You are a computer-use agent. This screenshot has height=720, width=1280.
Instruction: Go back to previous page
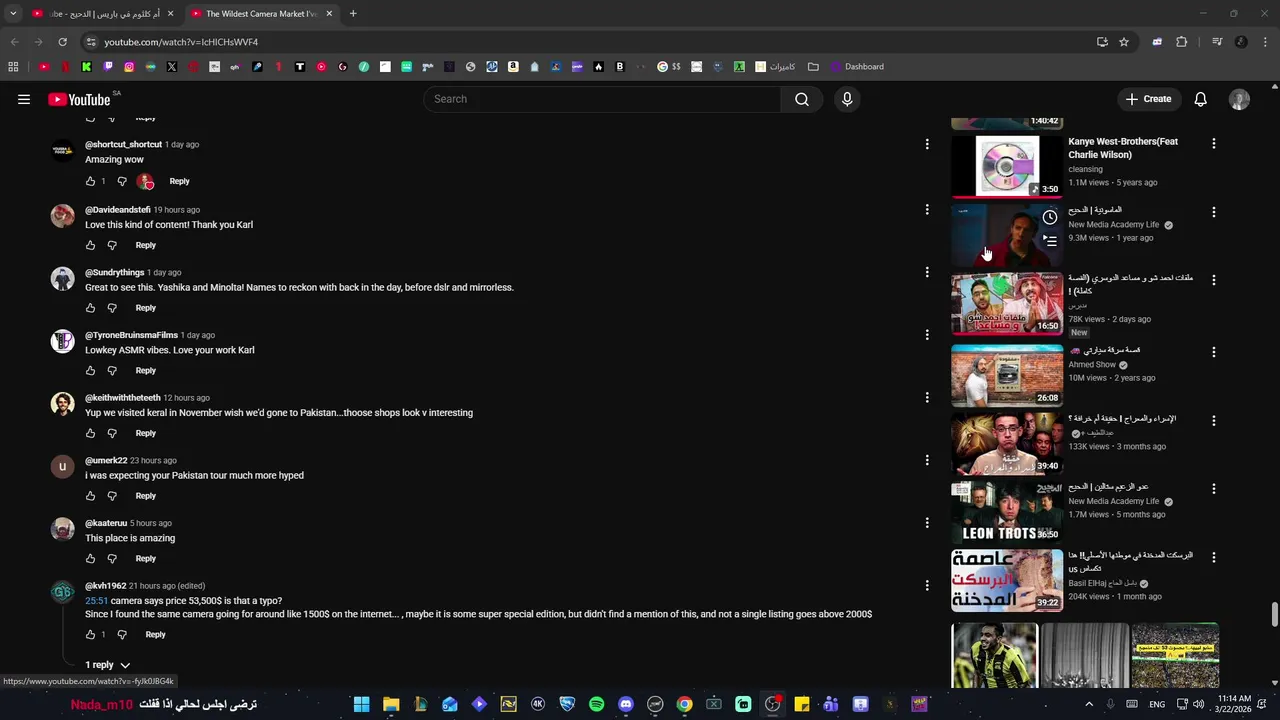pos(14,42)
